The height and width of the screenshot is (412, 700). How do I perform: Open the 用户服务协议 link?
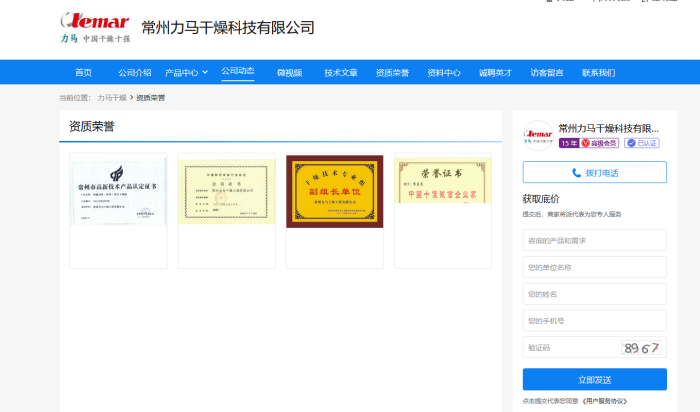coord(605,401)
